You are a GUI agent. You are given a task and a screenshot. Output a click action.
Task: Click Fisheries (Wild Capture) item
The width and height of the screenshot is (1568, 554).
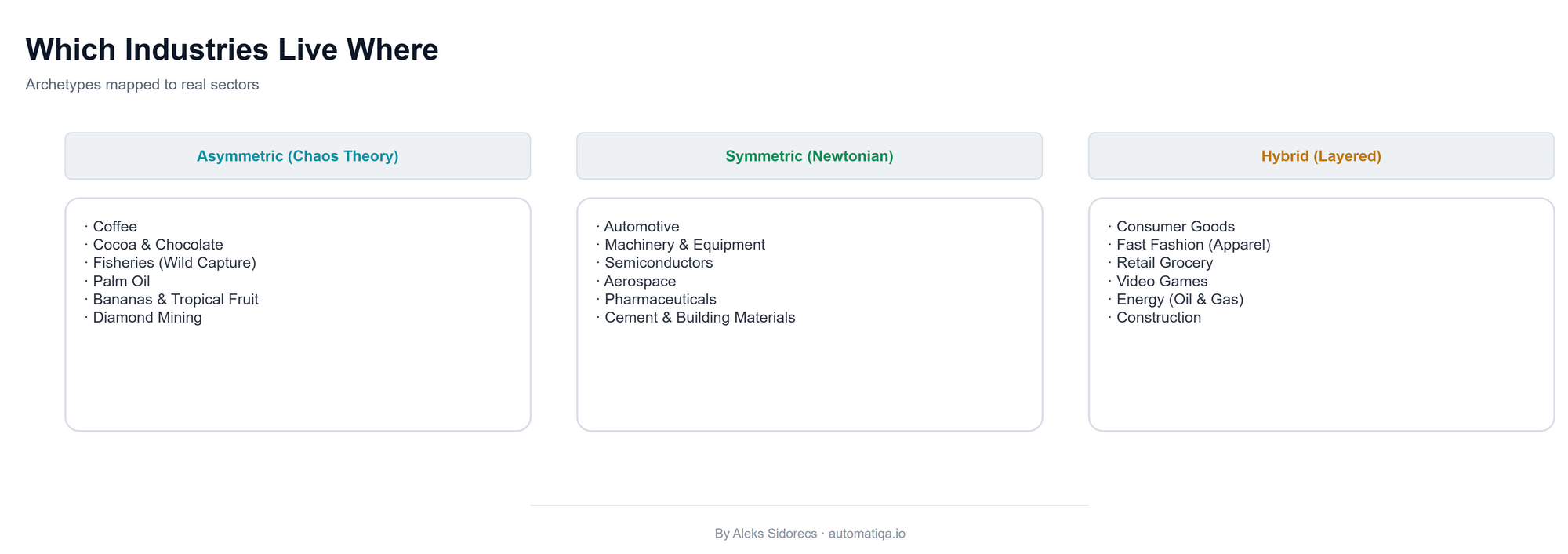pyautogui.click(x=174, y=263)
